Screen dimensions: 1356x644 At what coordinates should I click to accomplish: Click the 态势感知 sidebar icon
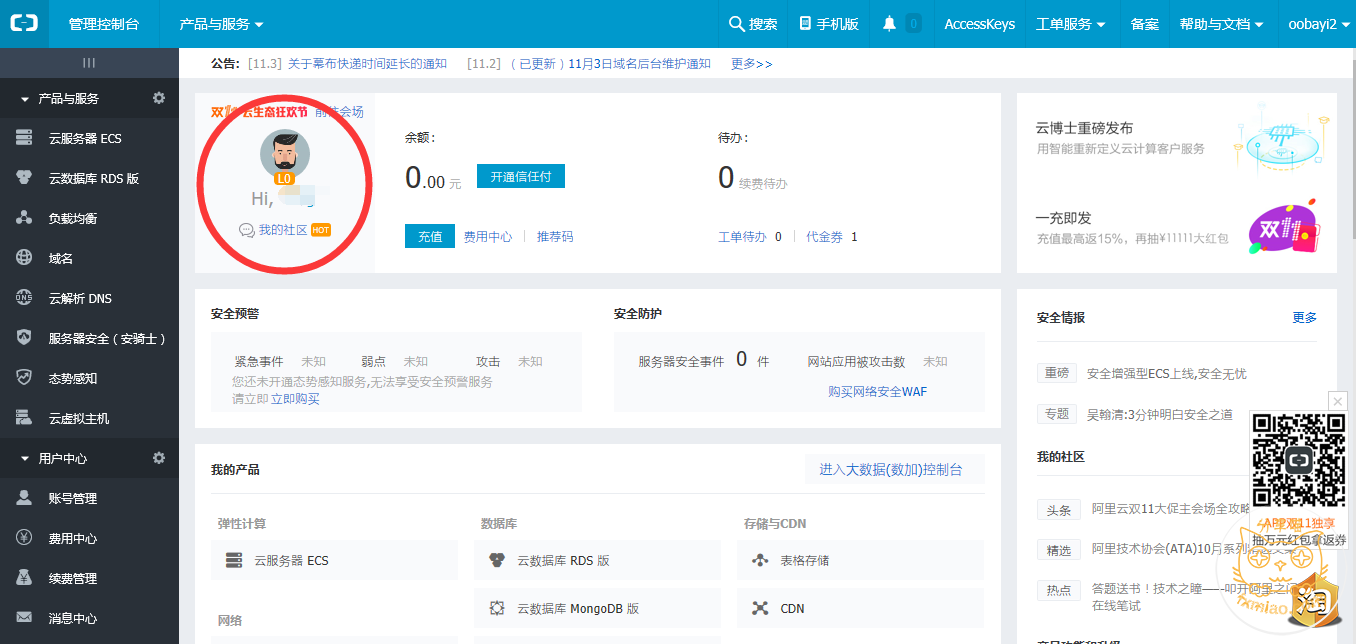pos(25,378)
